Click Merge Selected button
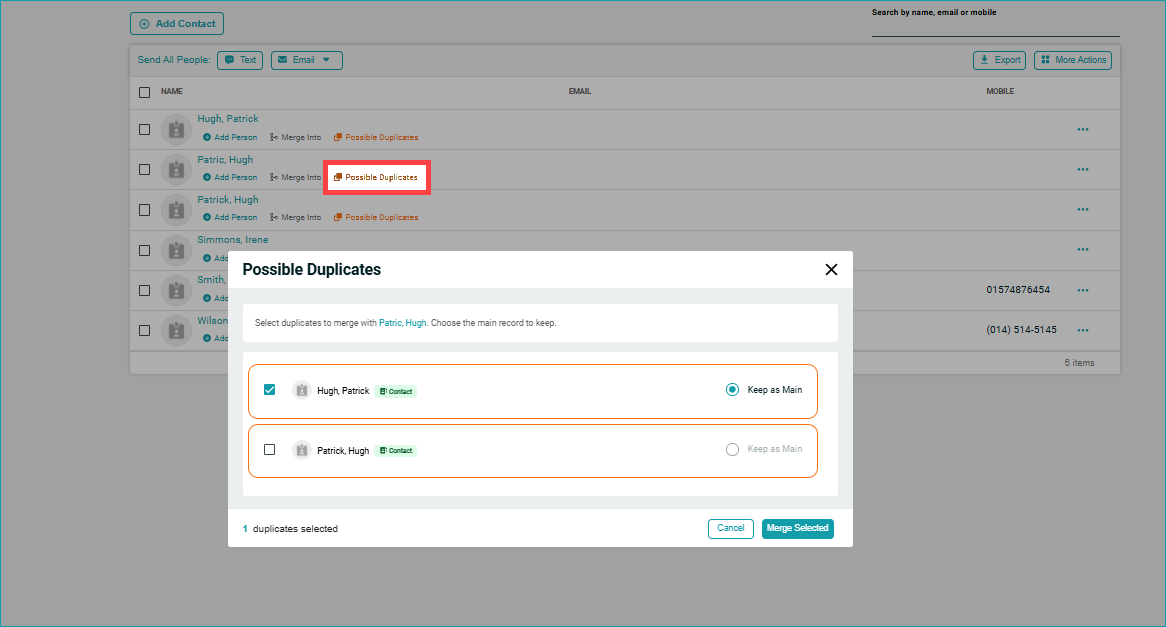The height and width of the screenshot is (627, 1166). point(797,528)
